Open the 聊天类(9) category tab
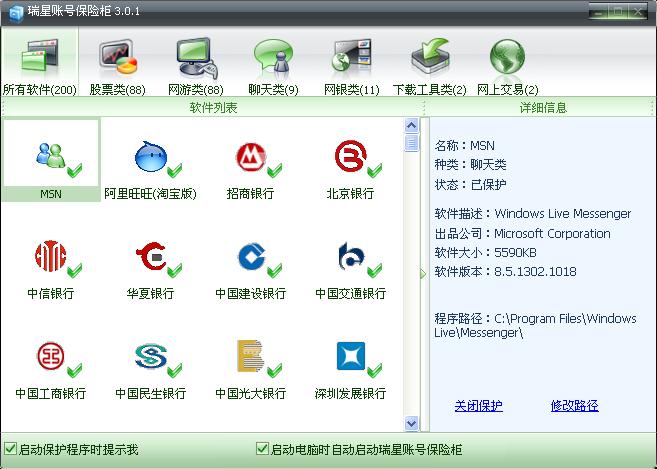The width and height of the screenshot is (657, 469). (273, 66)
